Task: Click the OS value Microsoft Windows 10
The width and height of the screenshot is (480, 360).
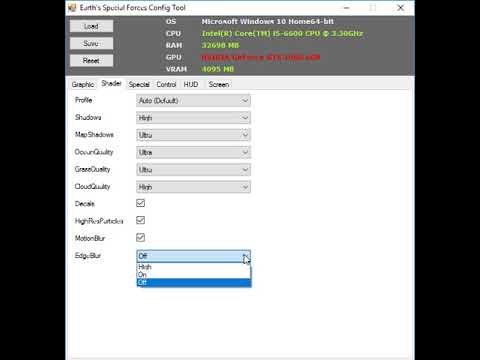Action: (267, 22)
